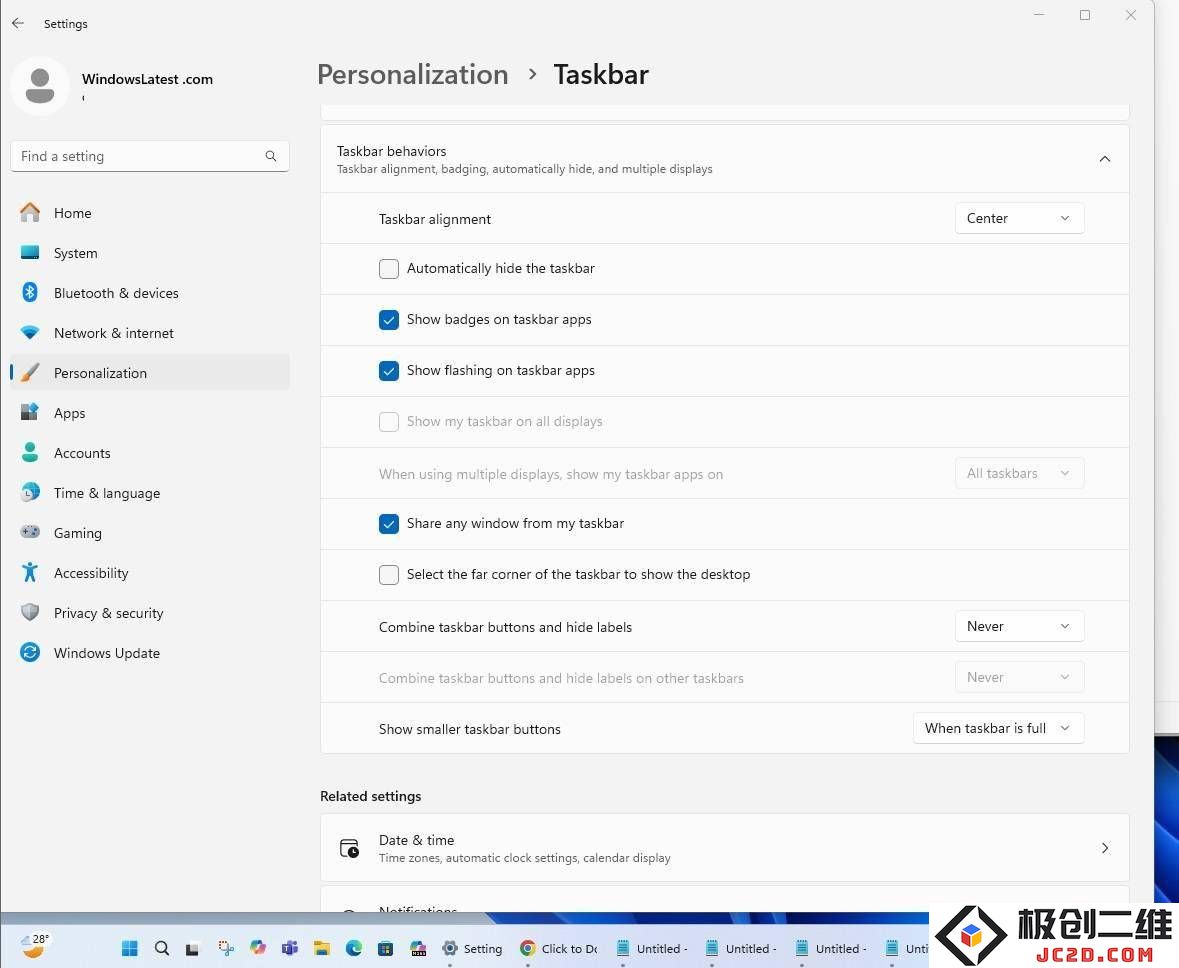
Task: Launch Snipping Tool from the taskbar
Action: pyautogui.click(x=226, y=948)
